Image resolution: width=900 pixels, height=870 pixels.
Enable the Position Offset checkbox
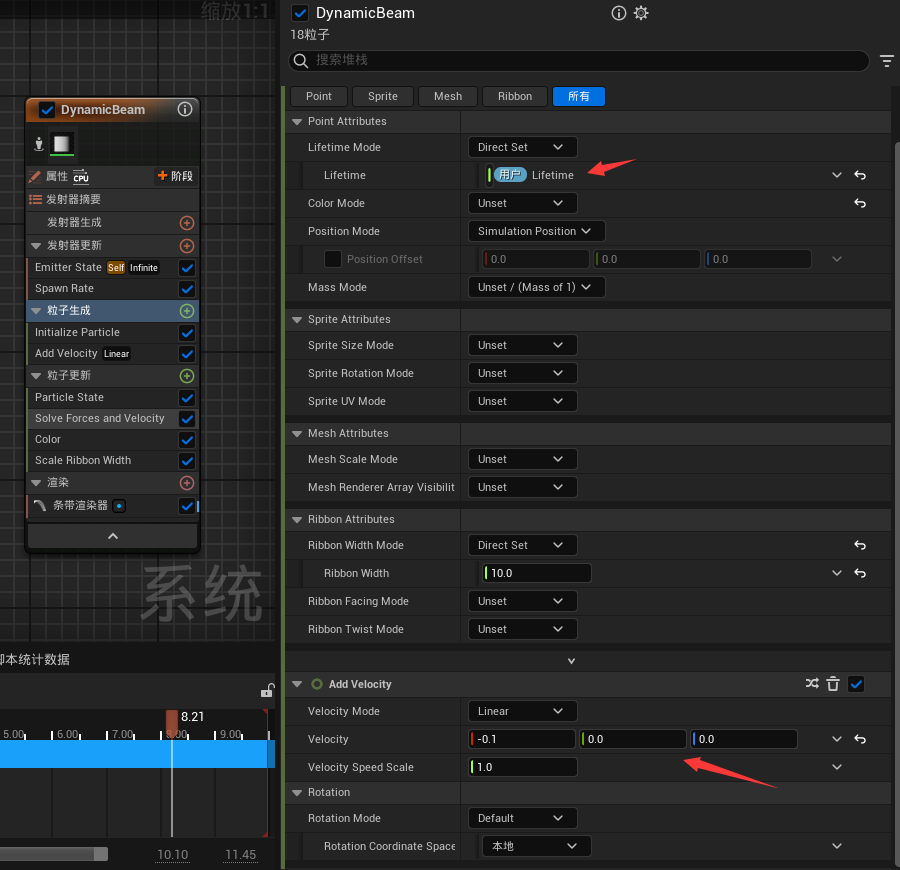[x=333, y=259]
